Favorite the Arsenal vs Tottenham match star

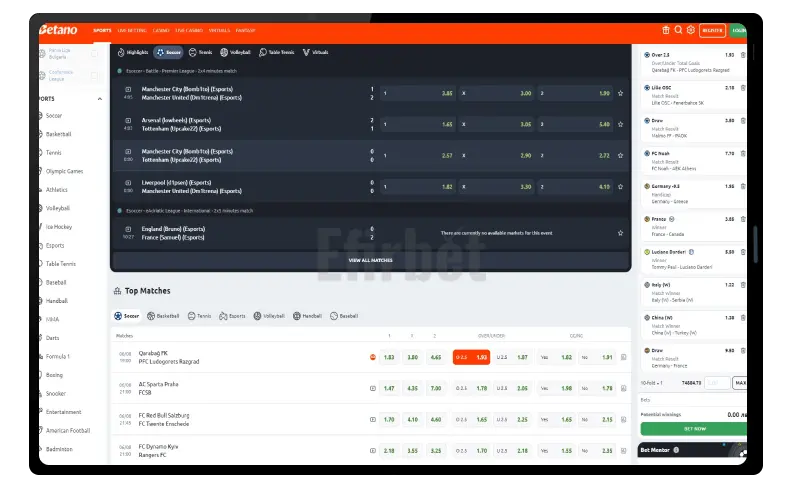tap(620, 124)
